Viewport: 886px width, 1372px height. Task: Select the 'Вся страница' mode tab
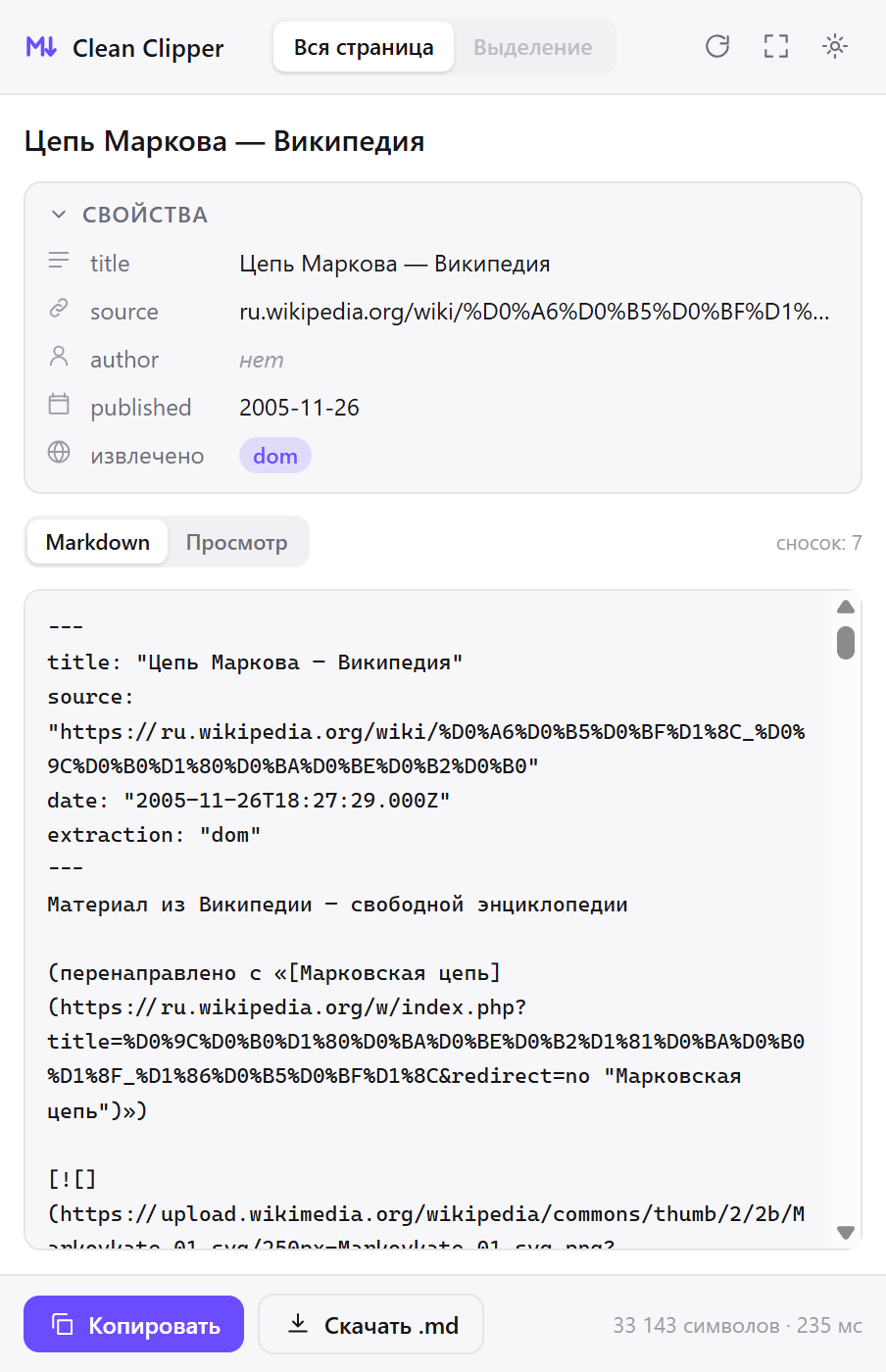[x=364, y=47]
